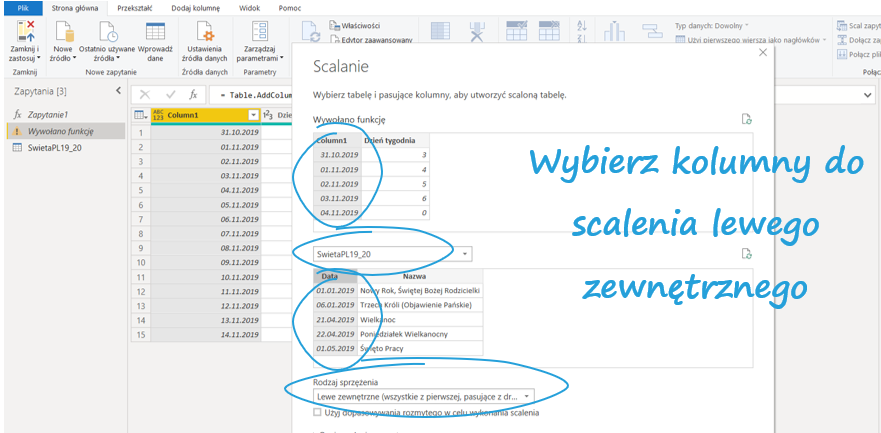Image resolution: width=881 pixels, height=433 pixels.
Task: Click the refresh icon beside the first table preview
Action: [x=746, y=118]
